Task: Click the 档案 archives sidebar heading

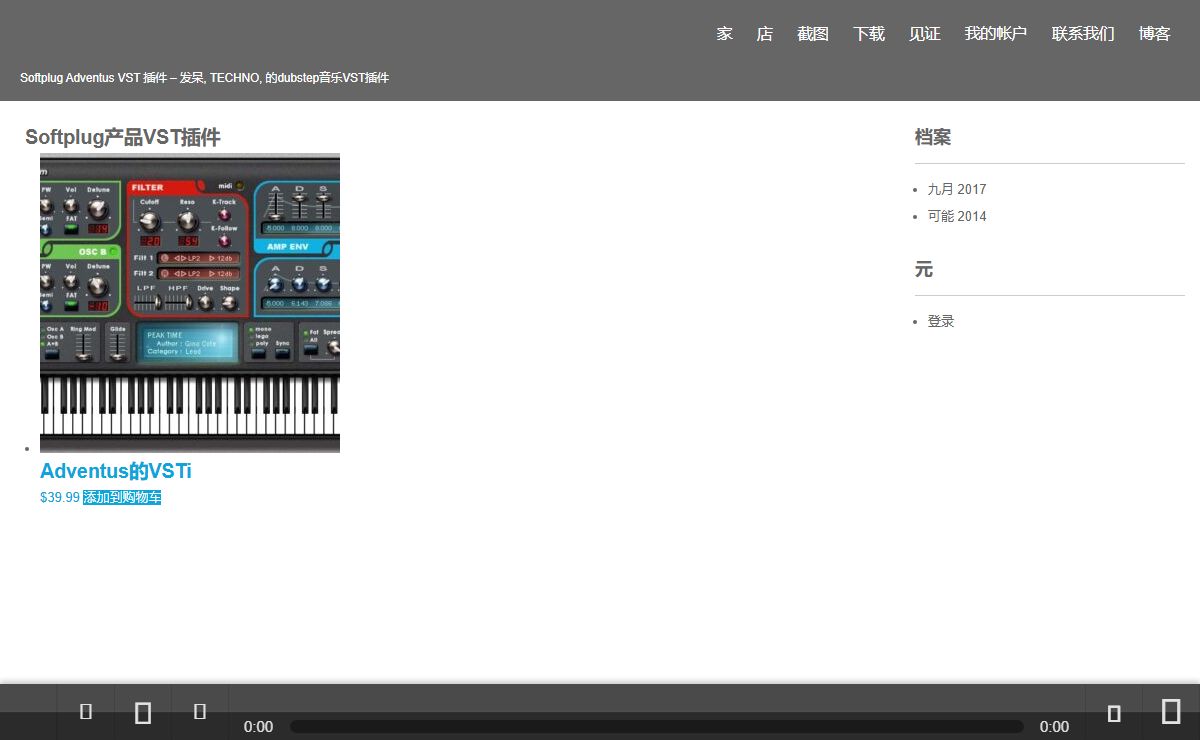Action: click(x=933, y=137)
